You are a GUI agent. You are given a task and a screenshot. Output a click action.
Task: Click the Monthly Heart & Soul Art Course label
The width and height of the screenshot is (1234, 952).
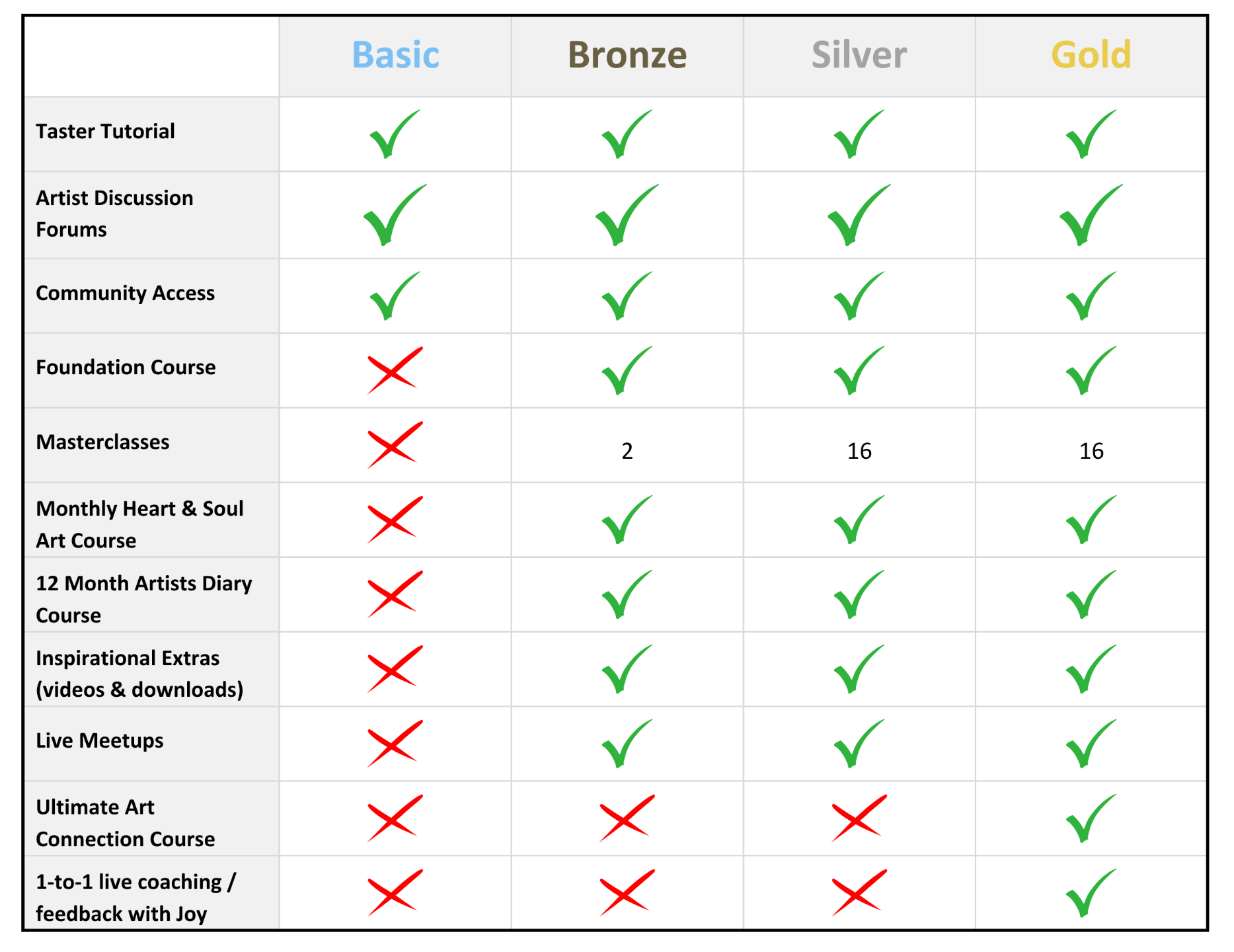(x=139, y=524)
